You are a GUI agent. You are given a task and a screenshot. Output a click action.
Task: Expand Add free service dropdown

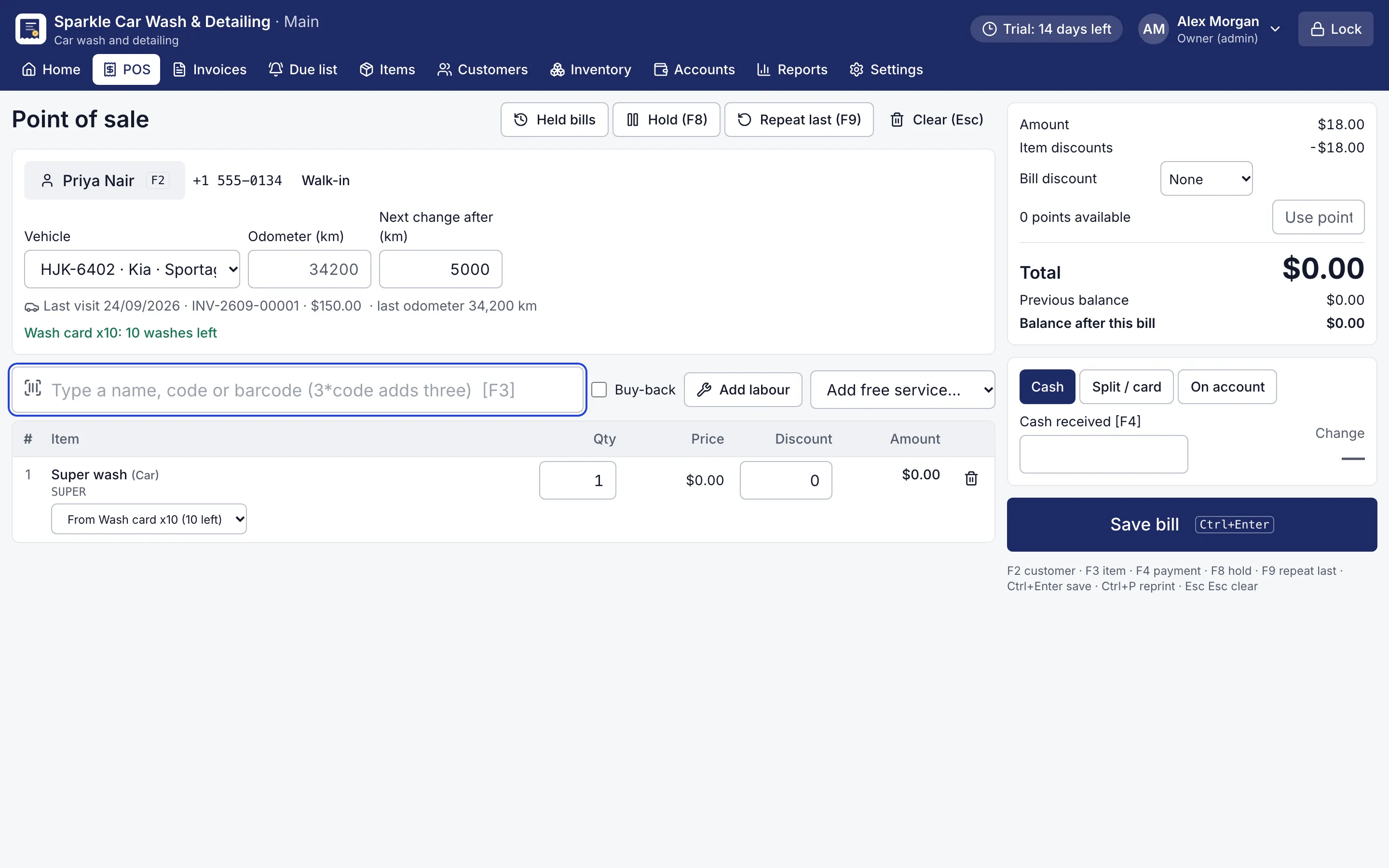pyautogui.click(x=902, y=390)
